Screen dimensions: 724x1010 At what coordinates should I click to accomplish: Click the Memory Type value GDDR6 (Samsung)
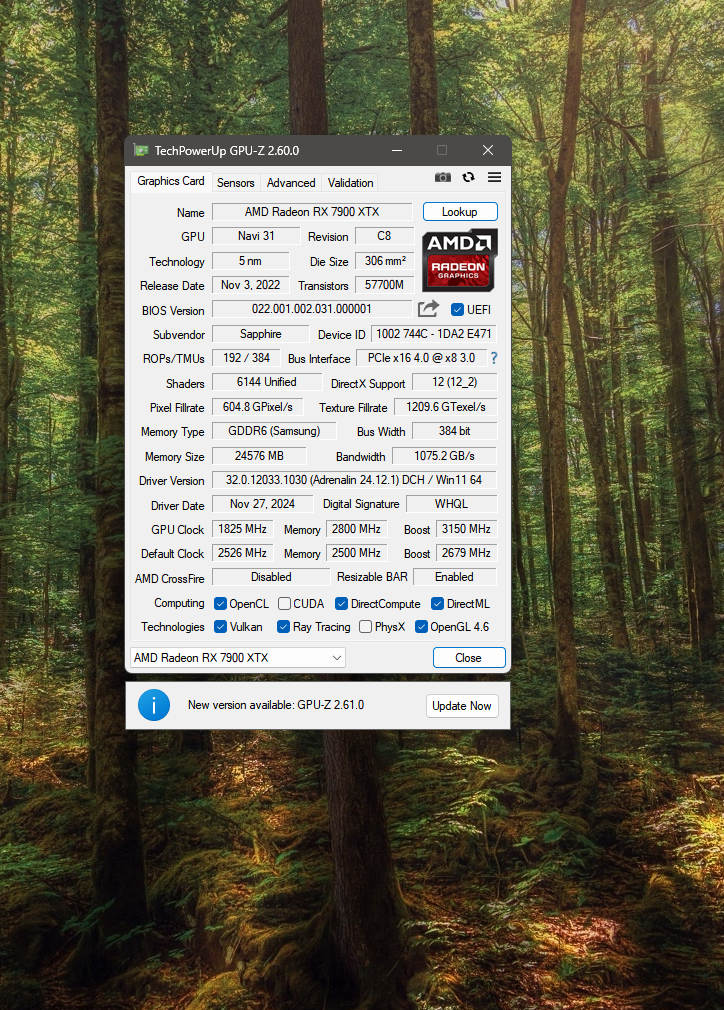pyautogui.click(x=274, y=431)
